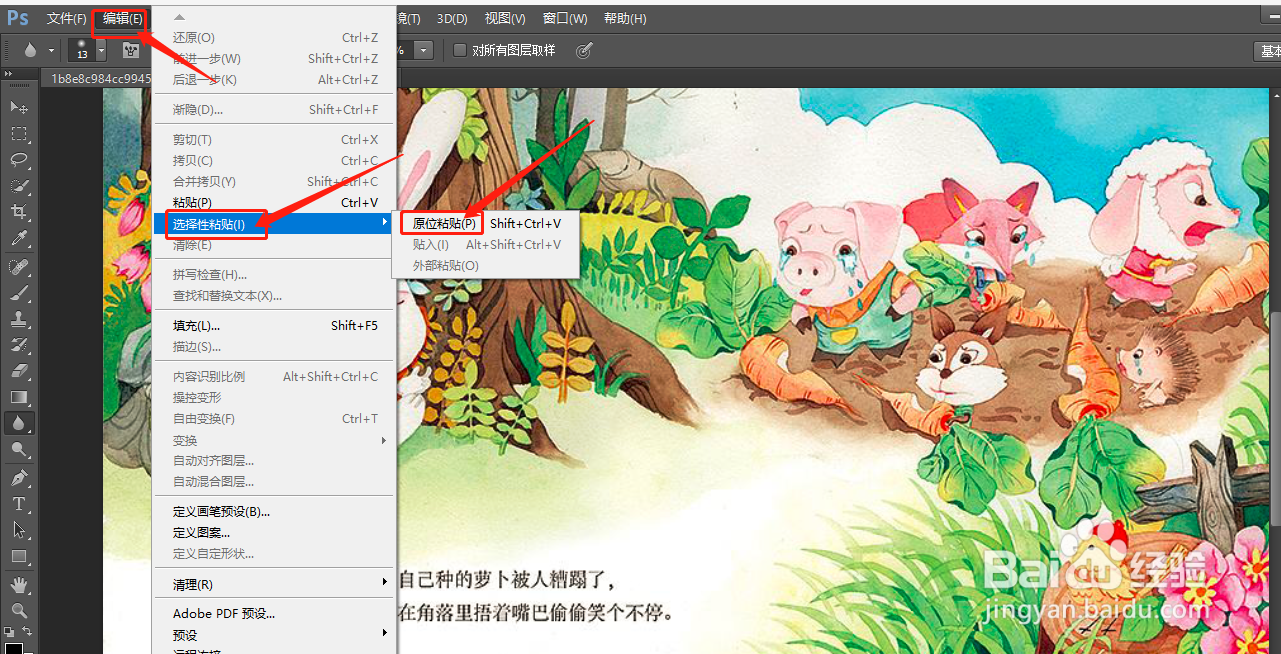Choose 渐隐(D)... menu entry
This screenshot has width=1281, height=654.
click(x=273, y=109)
